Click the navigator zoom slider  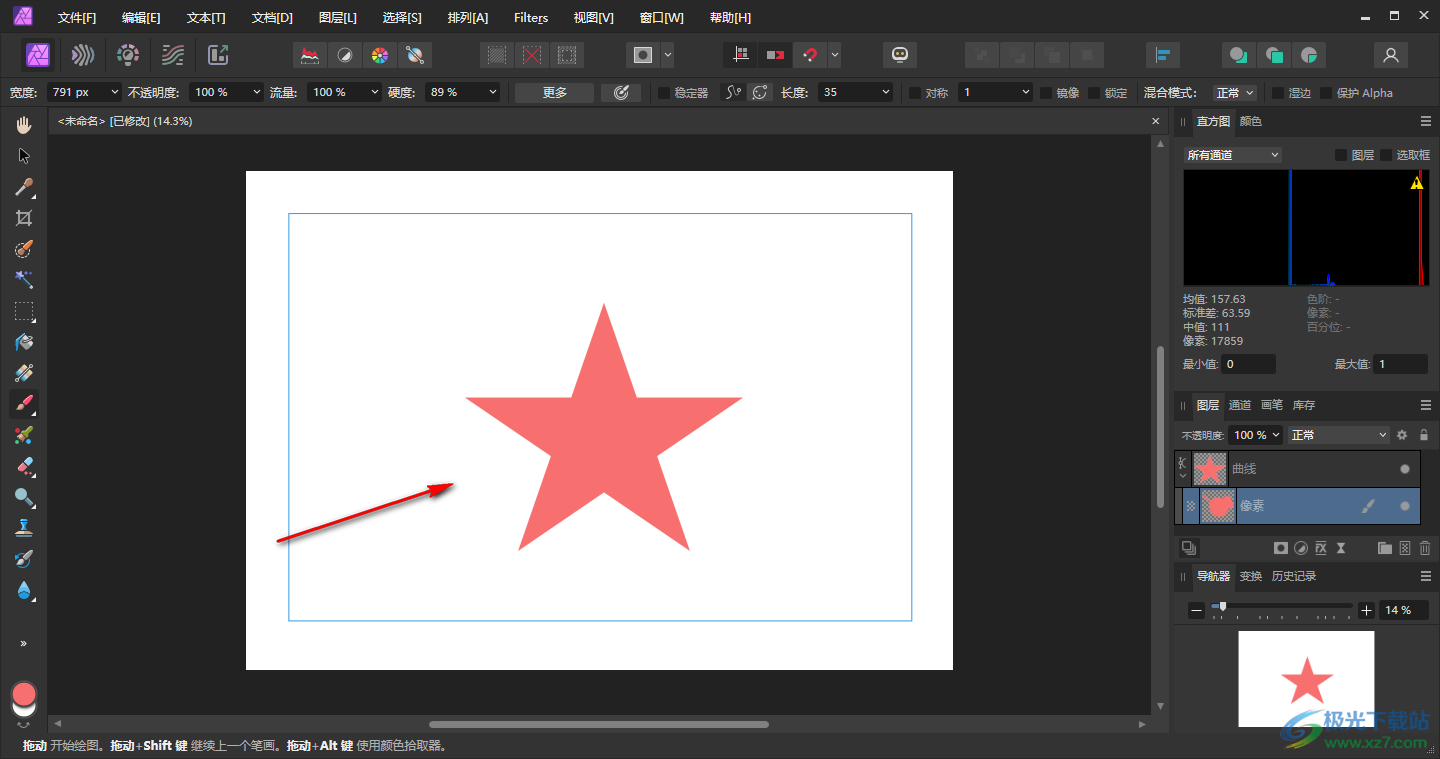pos(1282,606)
